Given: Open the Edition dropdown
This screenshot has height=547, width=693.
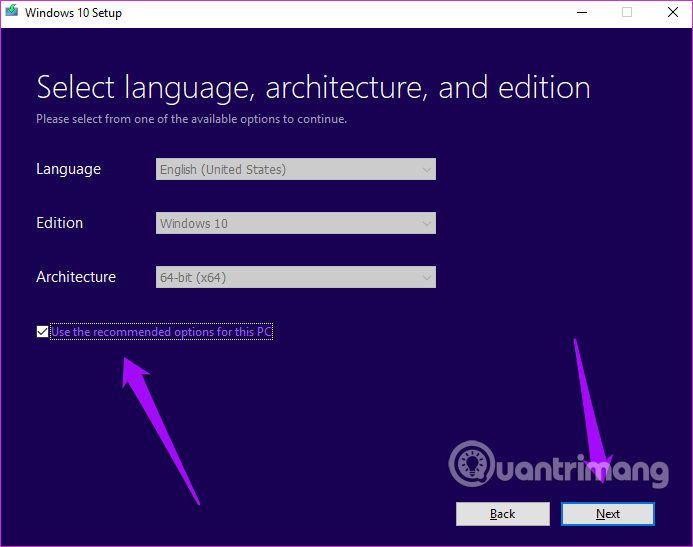Looking at the screenshot, I should pyautogui.click(x=296, y=223).
